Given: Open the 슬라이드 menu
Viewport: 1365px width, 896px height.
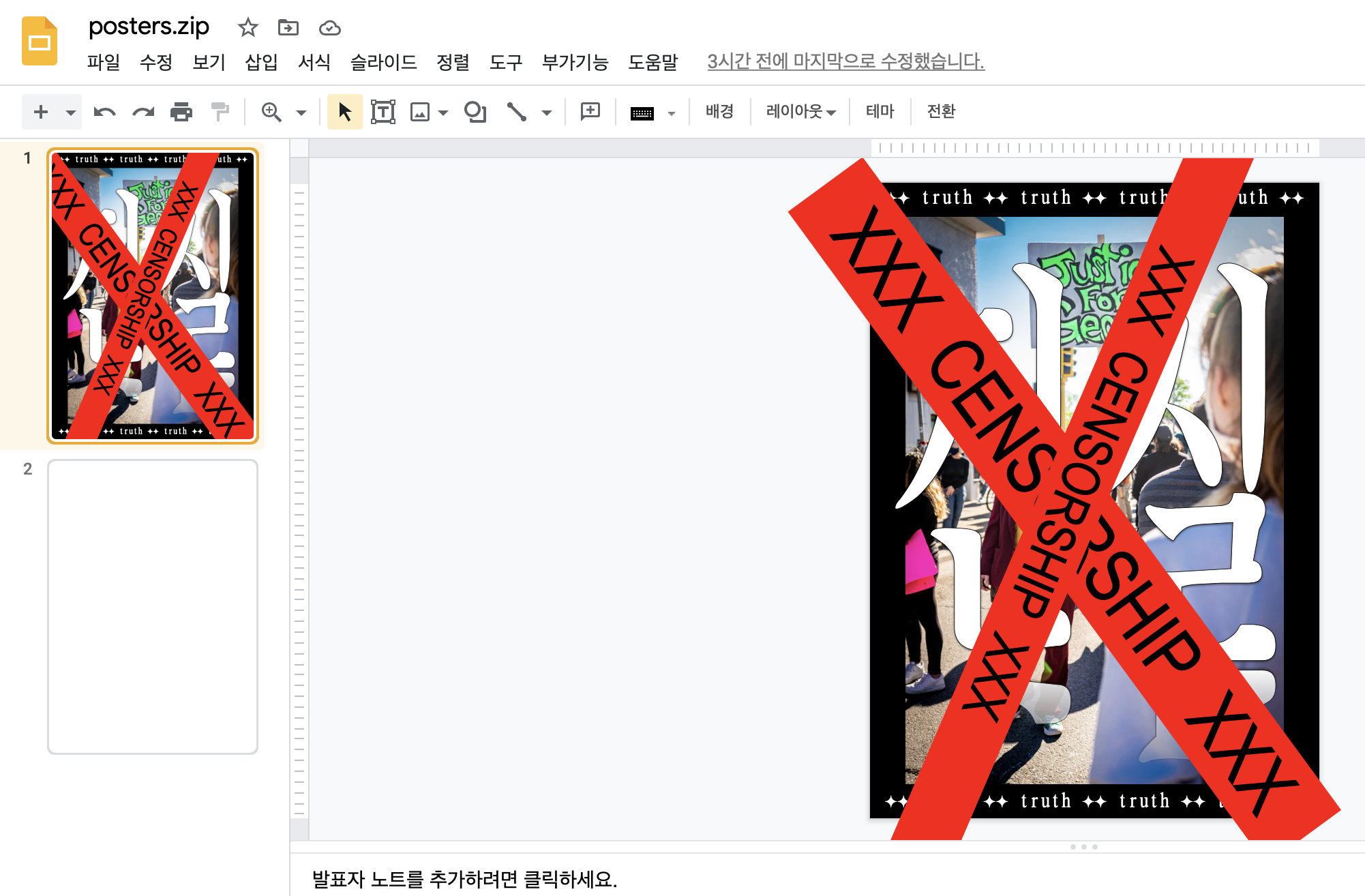Looking at the screenshot, I should [x=383, y=62].
